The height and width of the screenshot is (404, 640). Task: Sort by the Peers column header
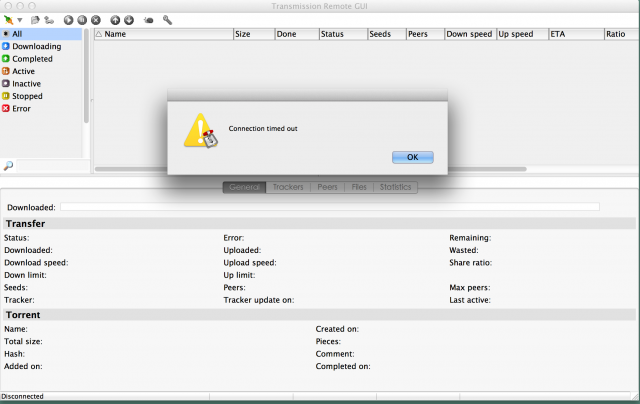click(425, 34)
